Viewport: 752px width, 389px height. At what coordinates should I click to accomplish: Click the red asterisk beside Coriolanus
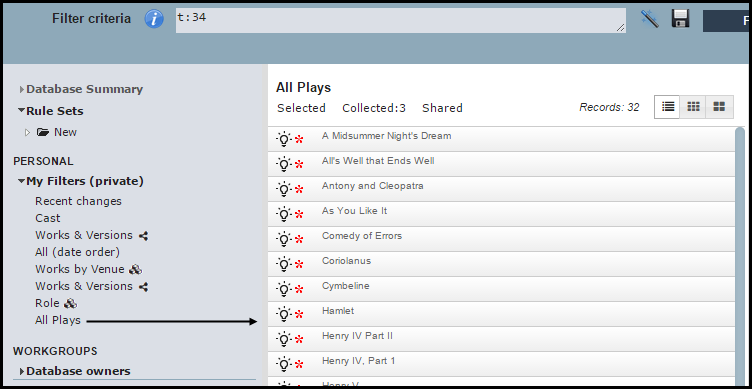click(x=299, y=265)
